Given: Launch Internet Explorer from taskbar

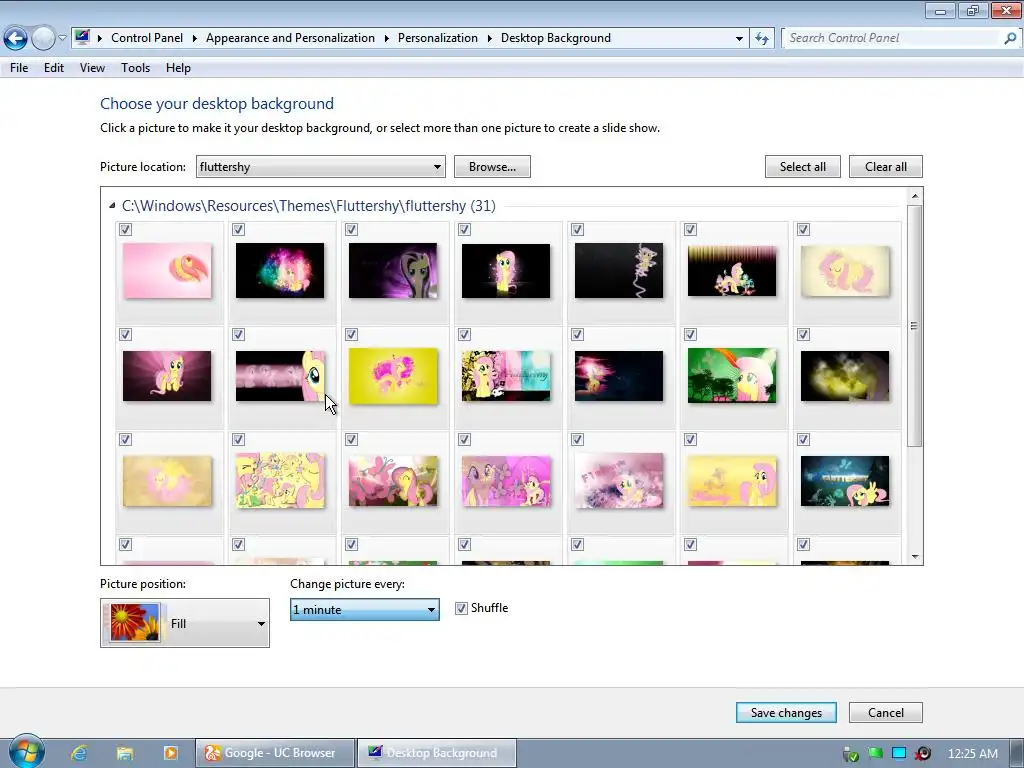Looking at the screenshot, I should point(80,753).
